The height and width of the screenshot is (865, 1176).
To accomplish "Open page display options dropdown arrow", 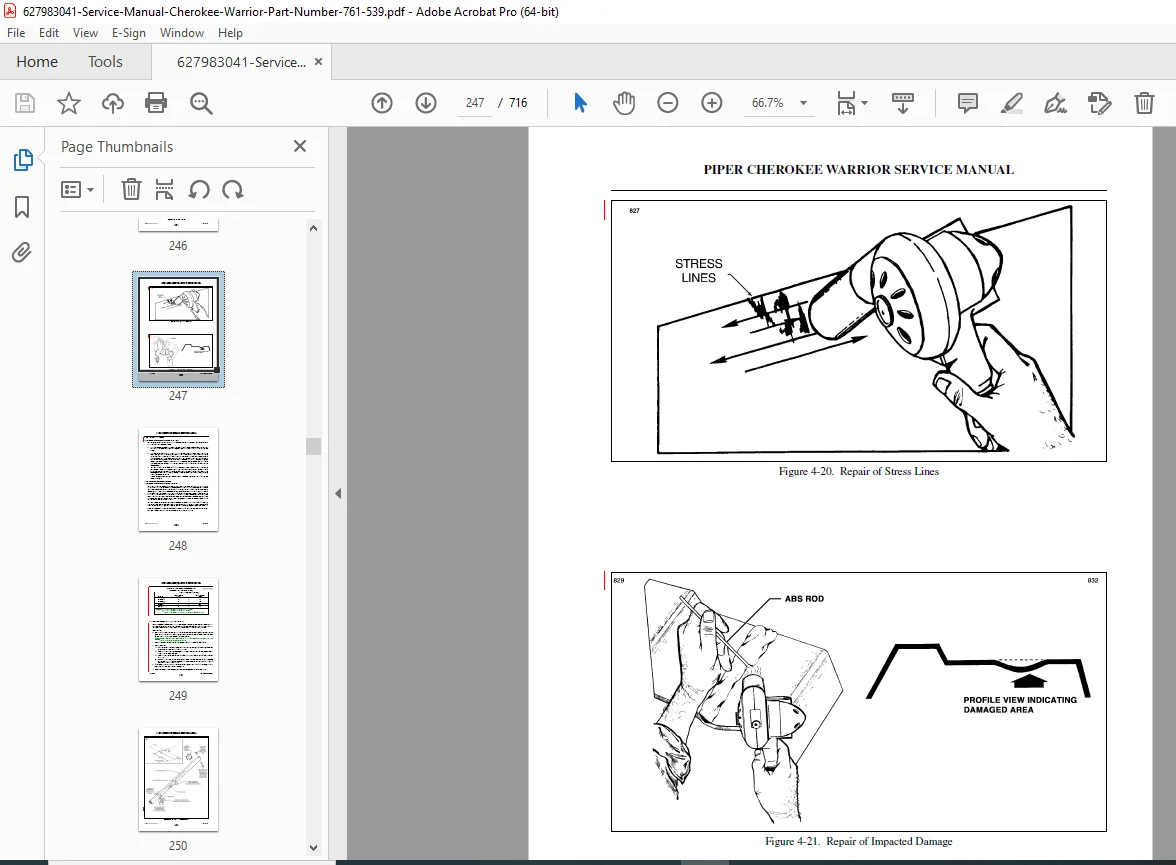I will click(865, 103).
